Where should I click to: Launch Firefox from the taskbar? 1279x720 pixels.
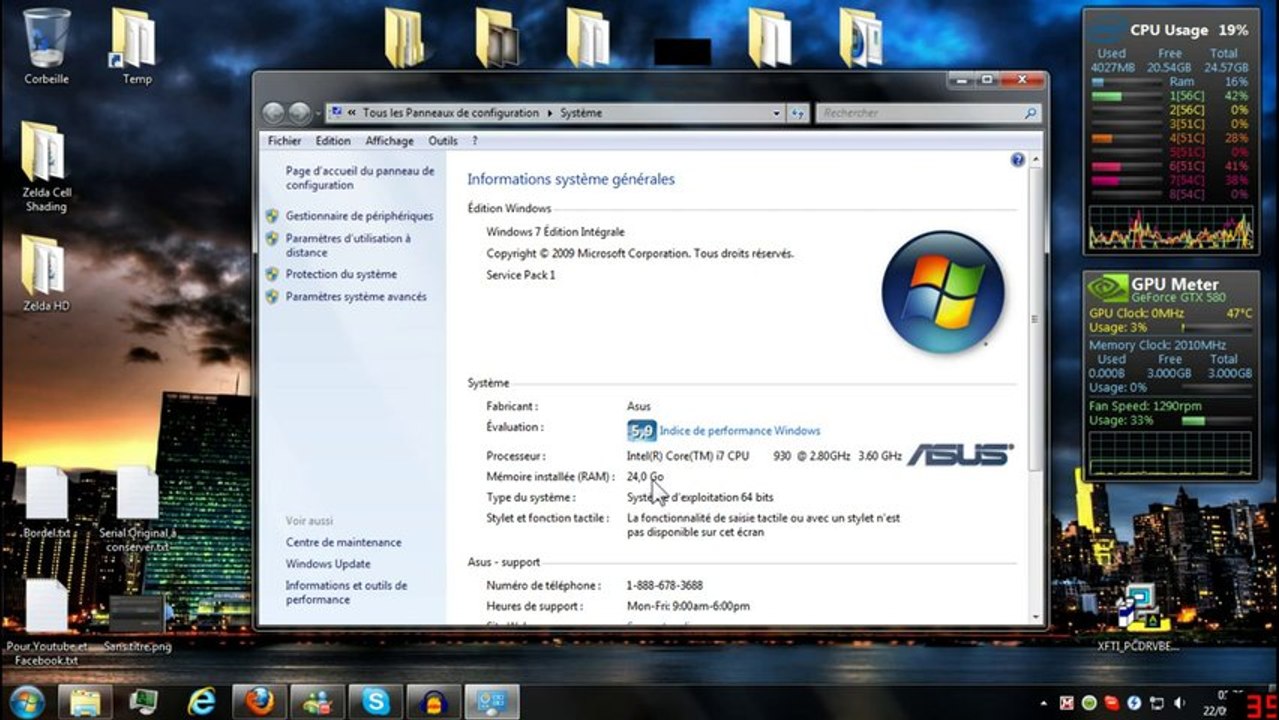pos(259,702)
